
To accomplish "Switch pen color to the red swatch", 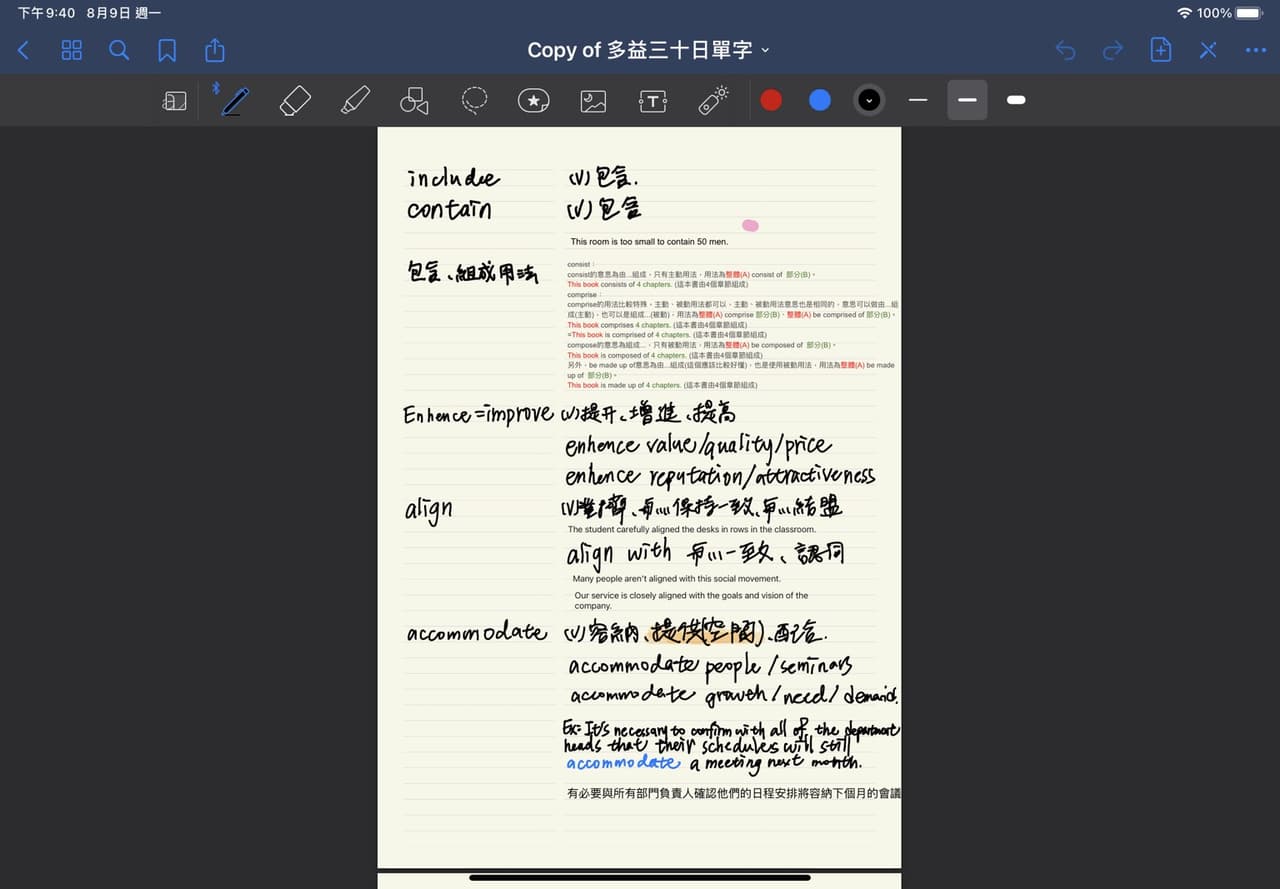I will (x=771, y=100).
